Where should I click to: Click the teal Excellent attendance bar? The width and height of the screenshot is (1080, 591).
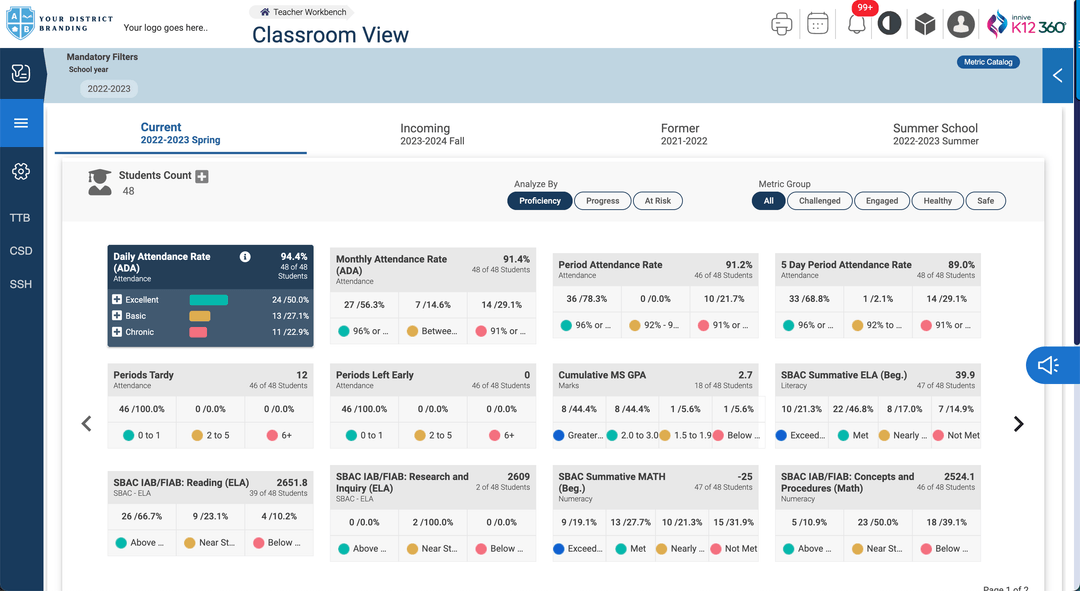tap(208, 300)
